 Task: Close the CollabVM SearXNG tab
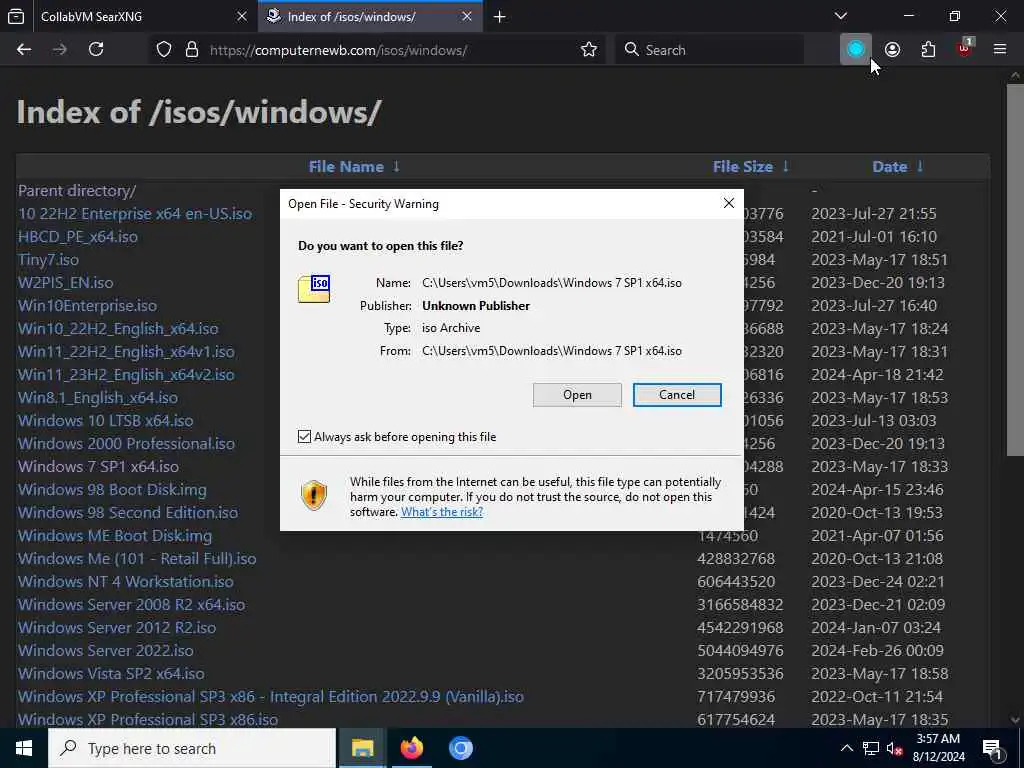[x=242, y=17]
